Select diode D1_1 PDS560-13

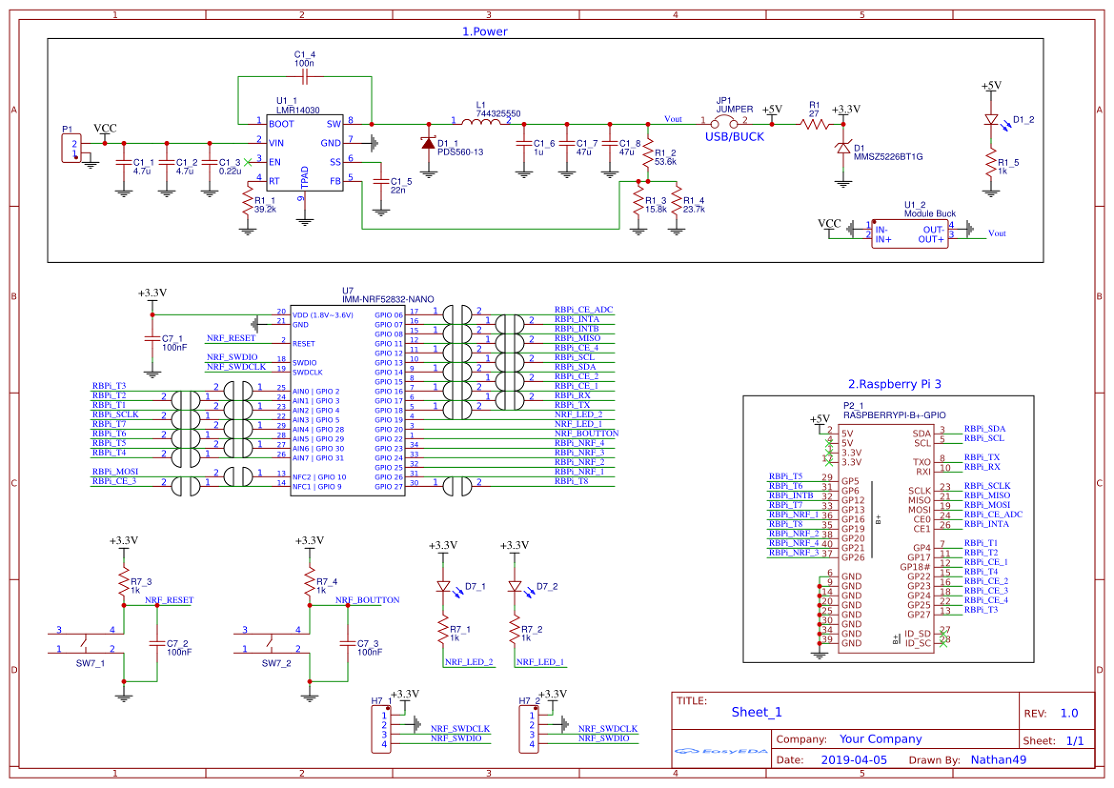[x=430, y=142]
